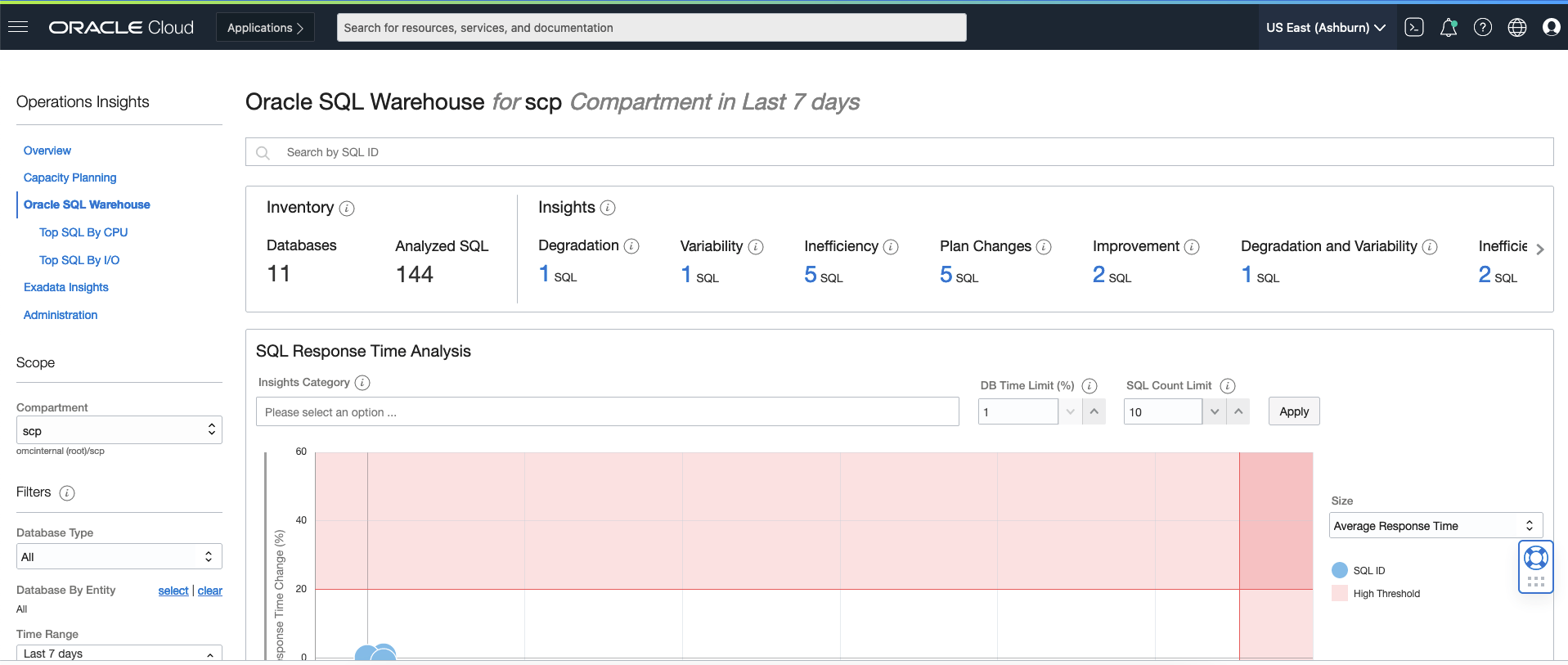The image size is (1568, 665).
Task: Open the Size Average Response Time dropdown
Action: [1435, 526]
